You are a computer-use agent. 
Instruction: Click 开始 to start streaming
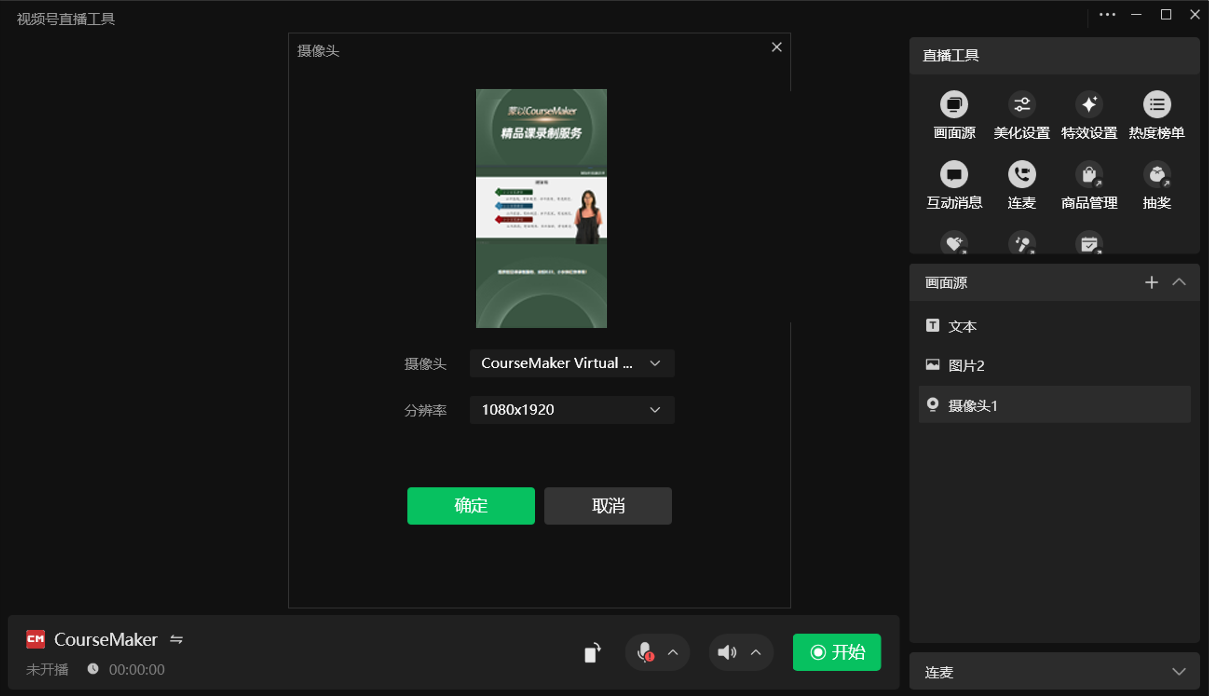tap(837, 652)
